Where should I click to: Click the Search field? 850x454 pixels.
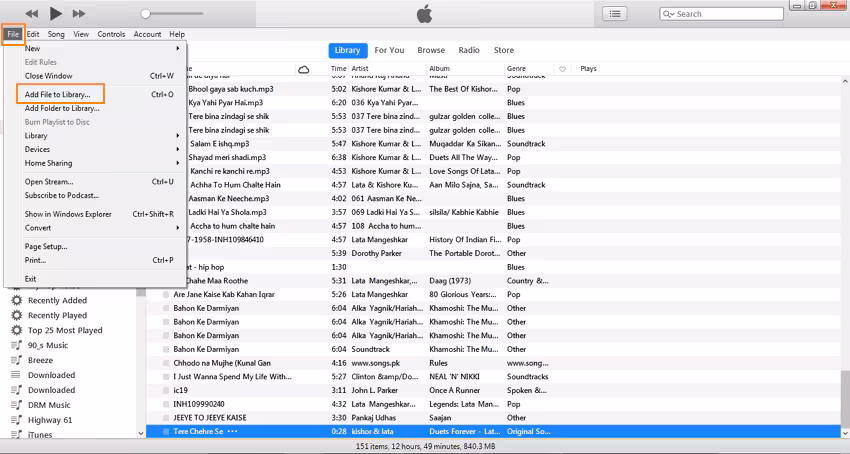(x=722, y=14)
